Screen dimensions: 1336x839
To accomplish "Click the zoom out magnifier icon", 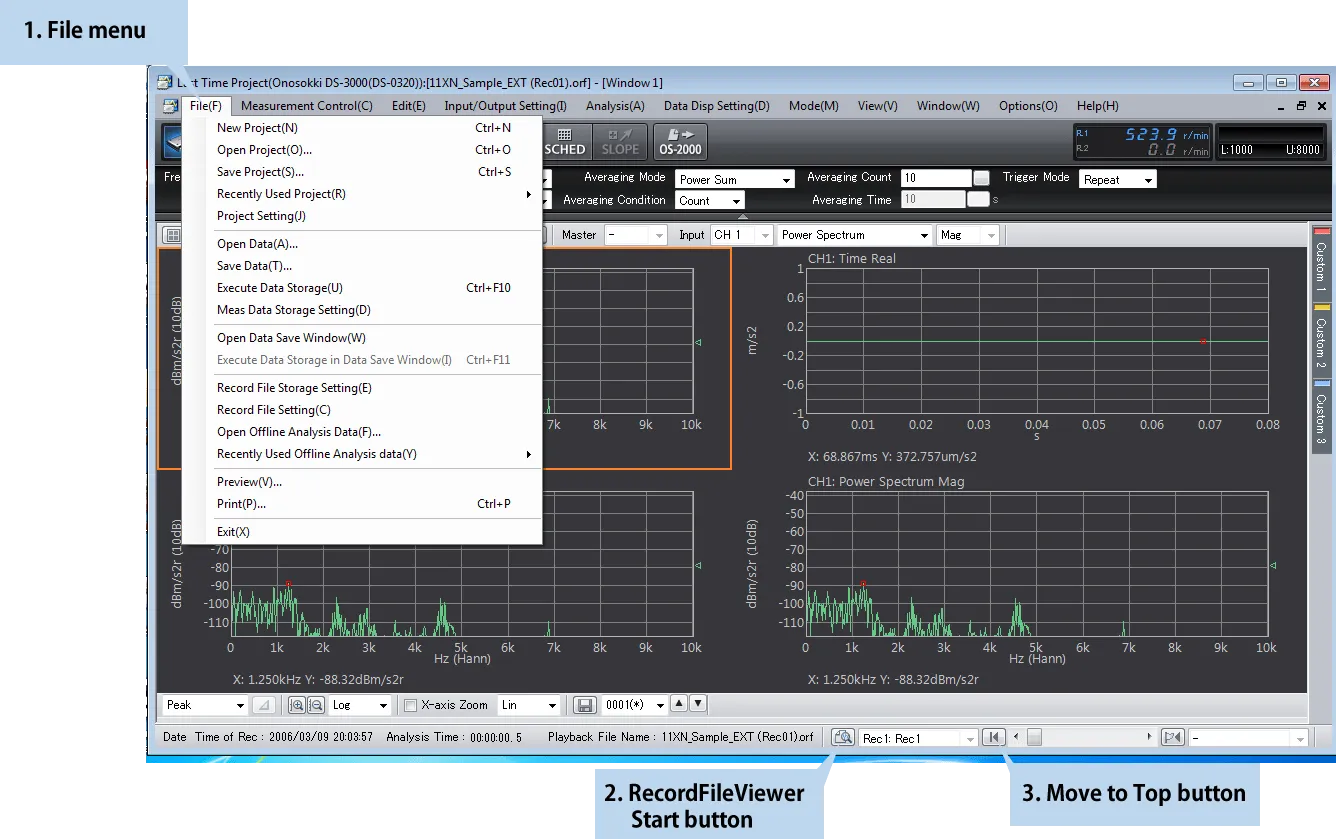I will [315, 705].
